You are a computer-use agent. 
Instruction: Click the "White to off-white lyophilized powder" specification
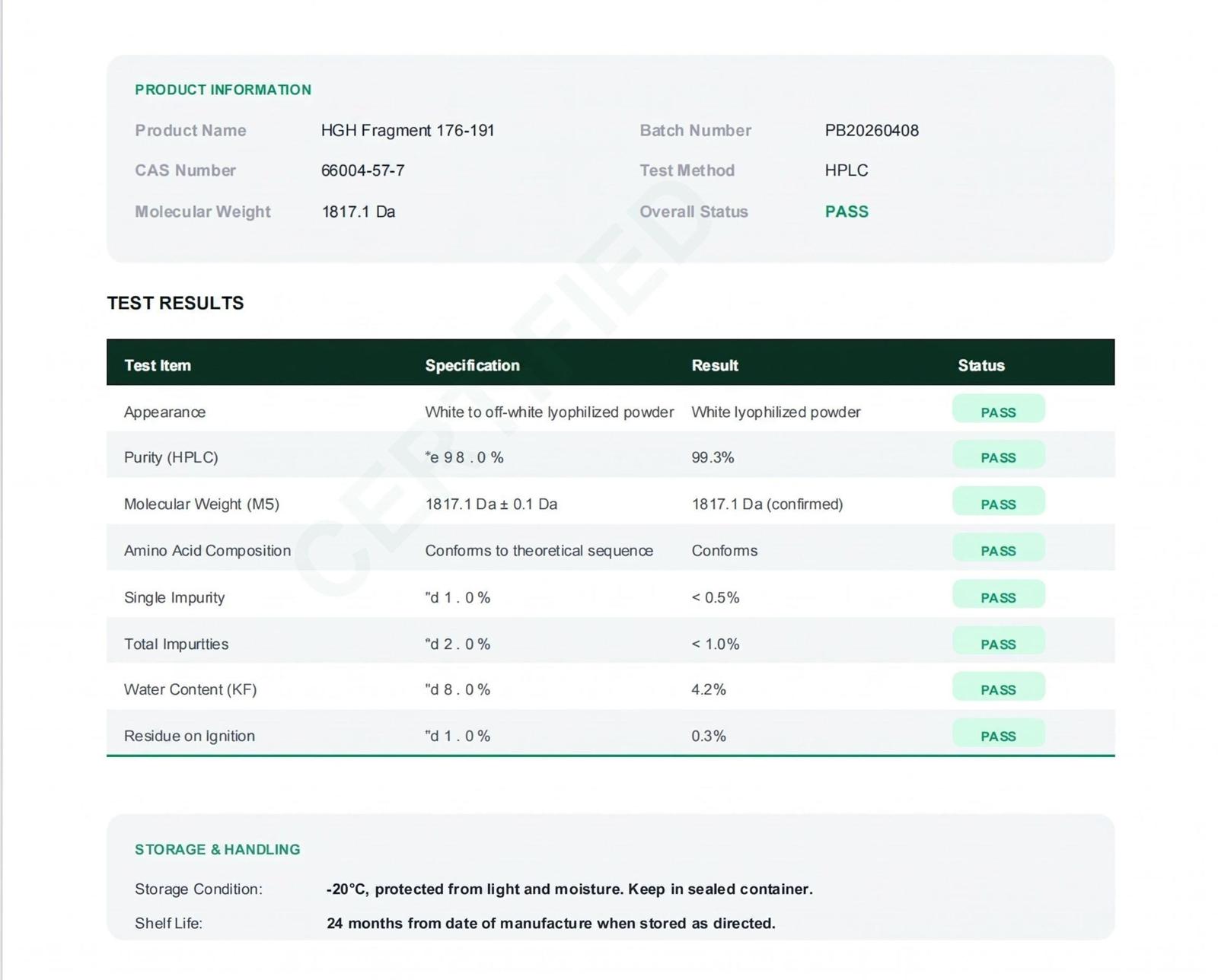coord(549,412)
